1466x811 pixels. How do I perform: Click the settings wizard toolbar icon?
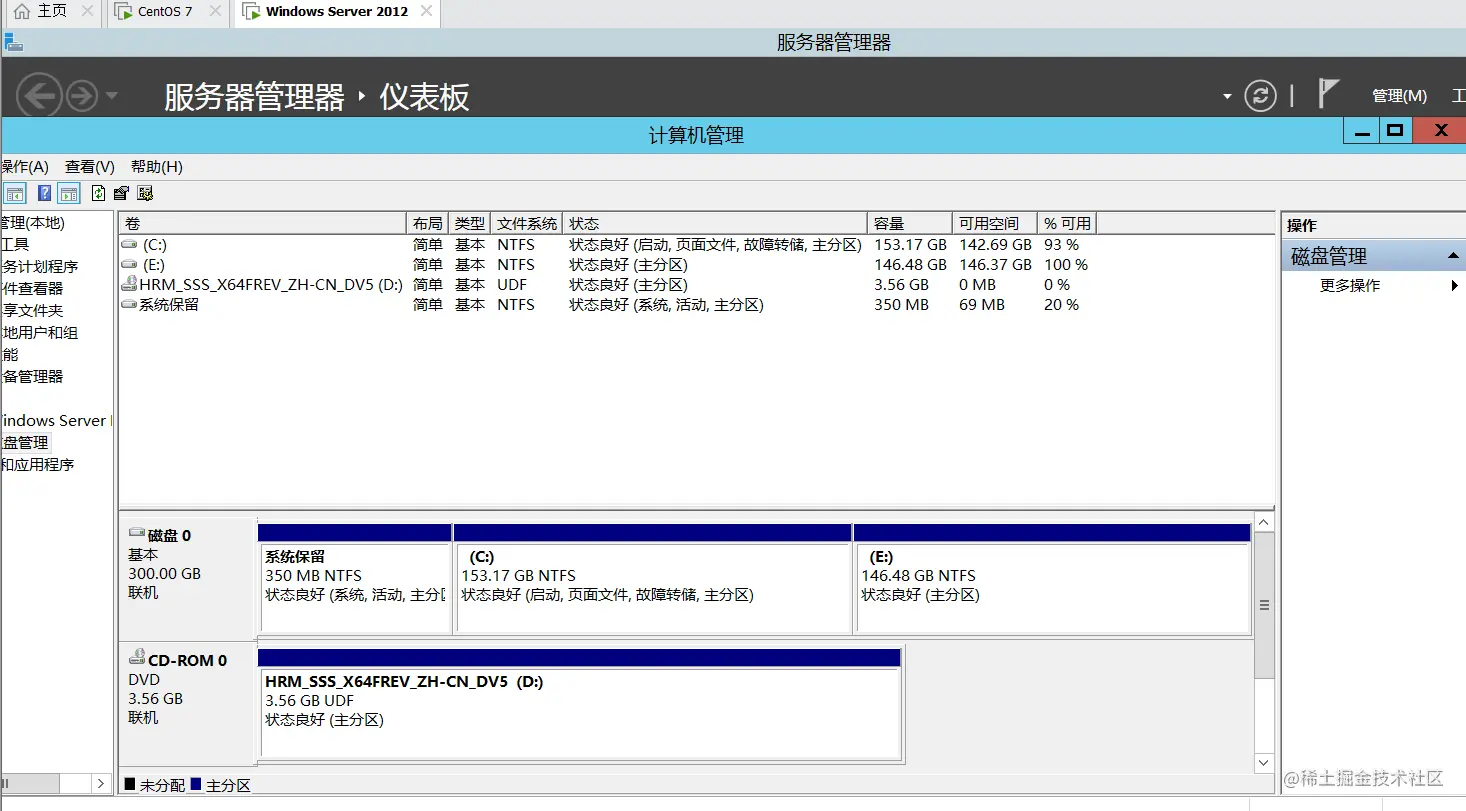point(145,193)
